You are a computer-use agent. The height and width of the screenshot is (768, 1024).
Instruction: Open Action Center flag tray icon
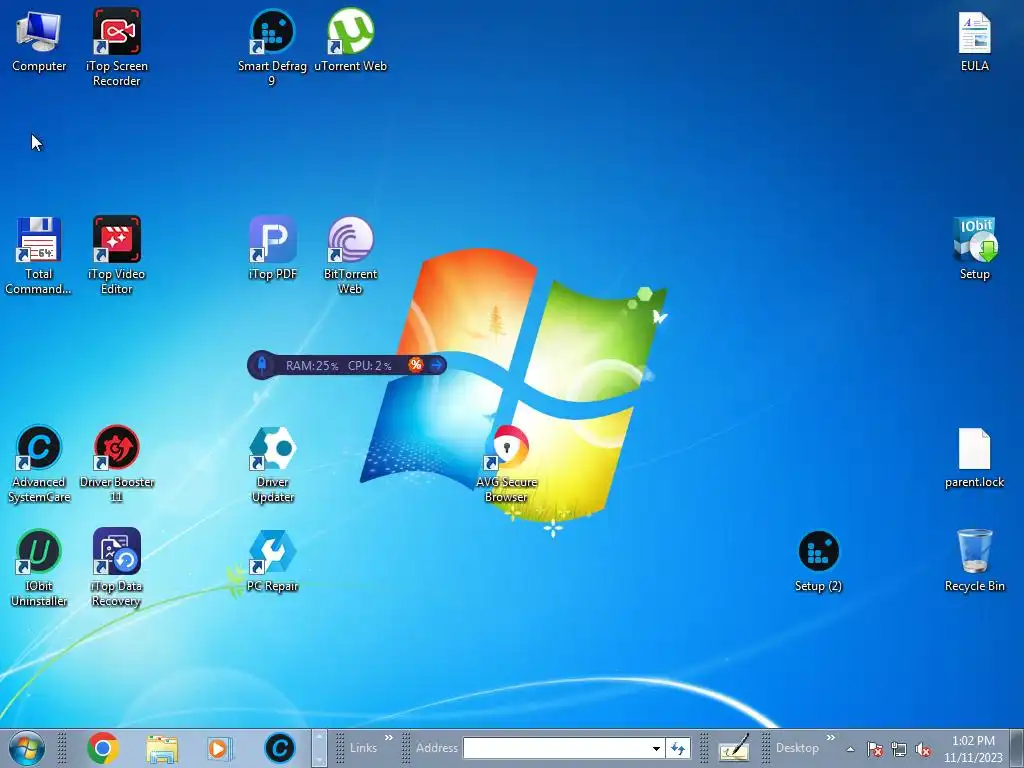(x=875, y=749)
